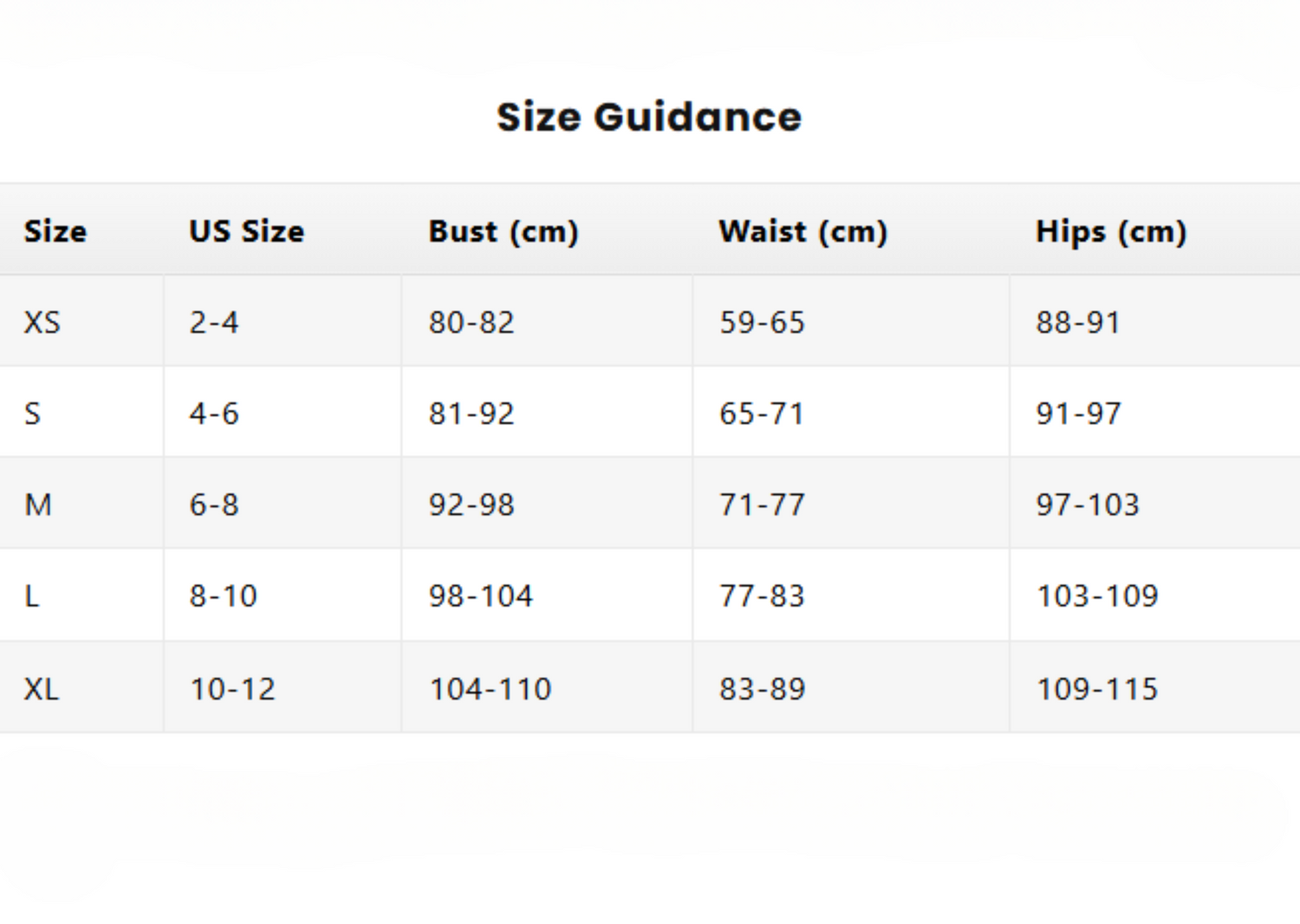The image size is (1300, 924).
Task: Click the Size Guidance heading
Action: (649, 117)
